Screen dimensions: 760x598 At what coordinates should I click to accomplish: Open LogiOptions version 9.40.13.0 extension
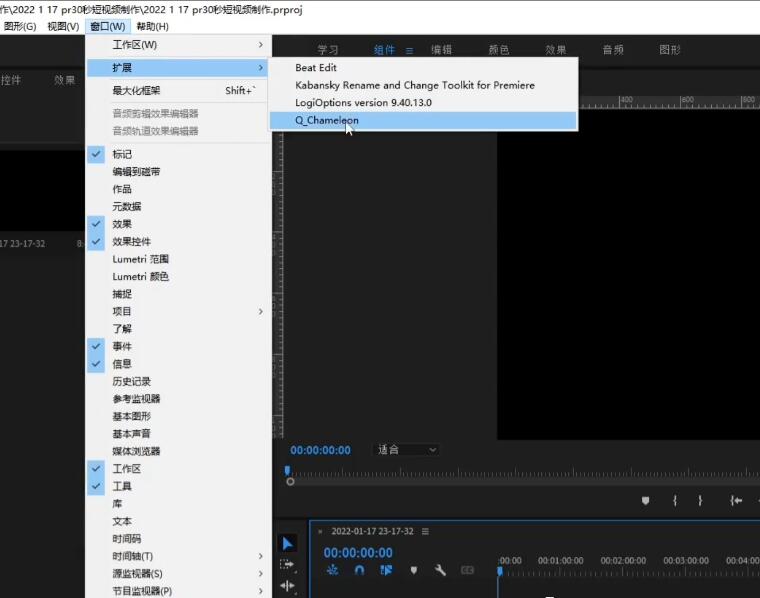(424, 102)
